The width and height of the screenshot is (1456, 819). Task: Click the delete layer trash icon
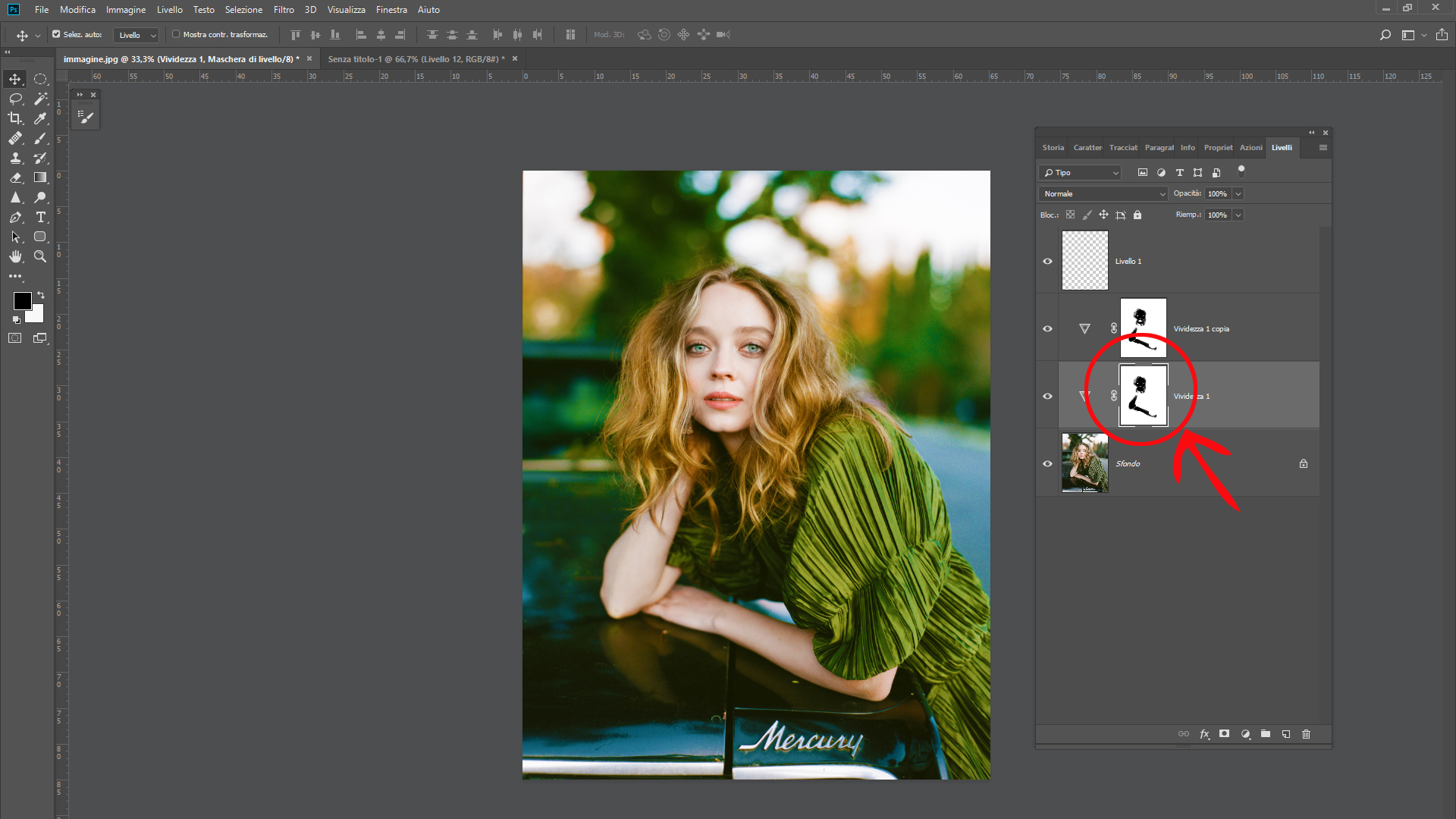[1306, 734]
